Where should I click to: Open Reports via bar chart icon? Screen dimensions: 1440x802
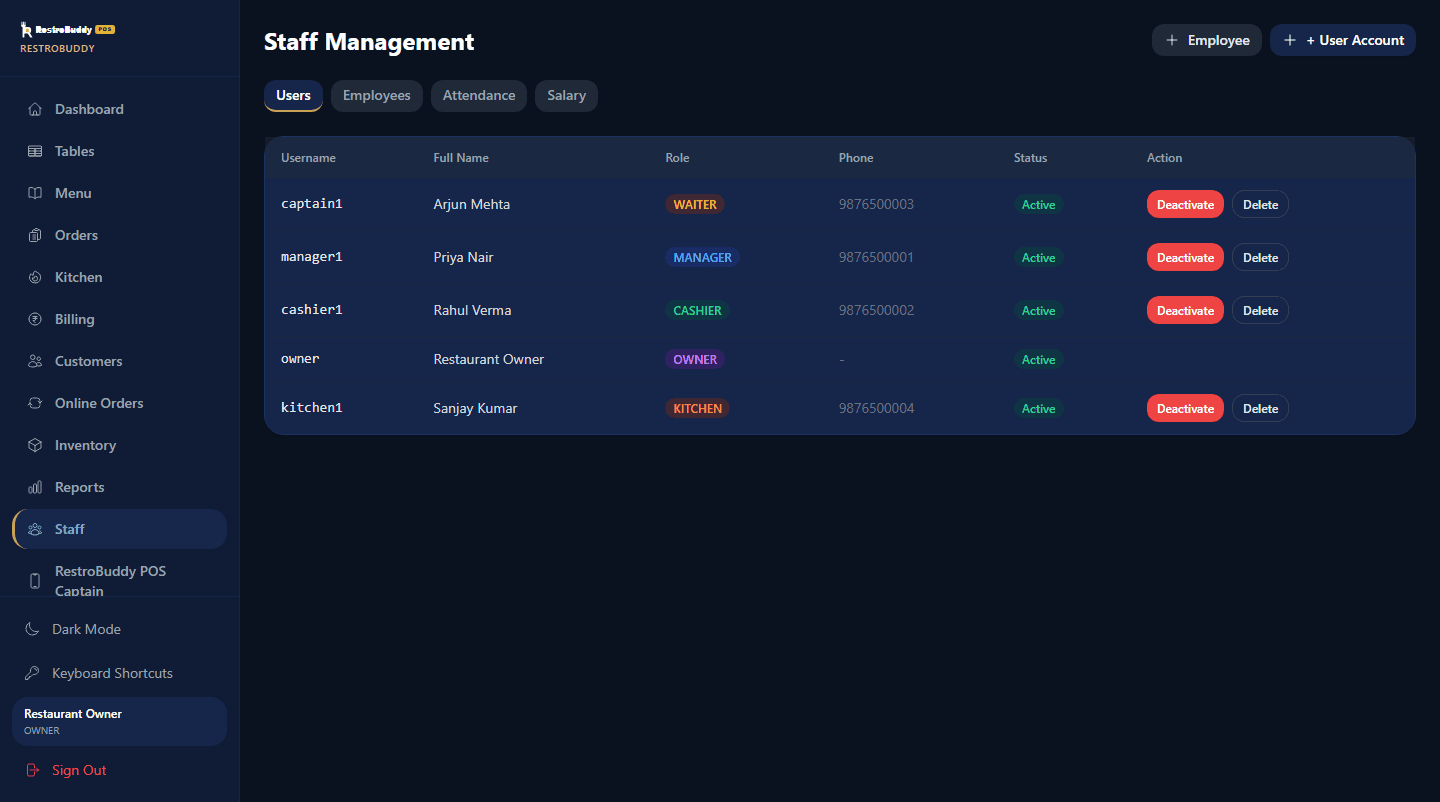point(35,487)
